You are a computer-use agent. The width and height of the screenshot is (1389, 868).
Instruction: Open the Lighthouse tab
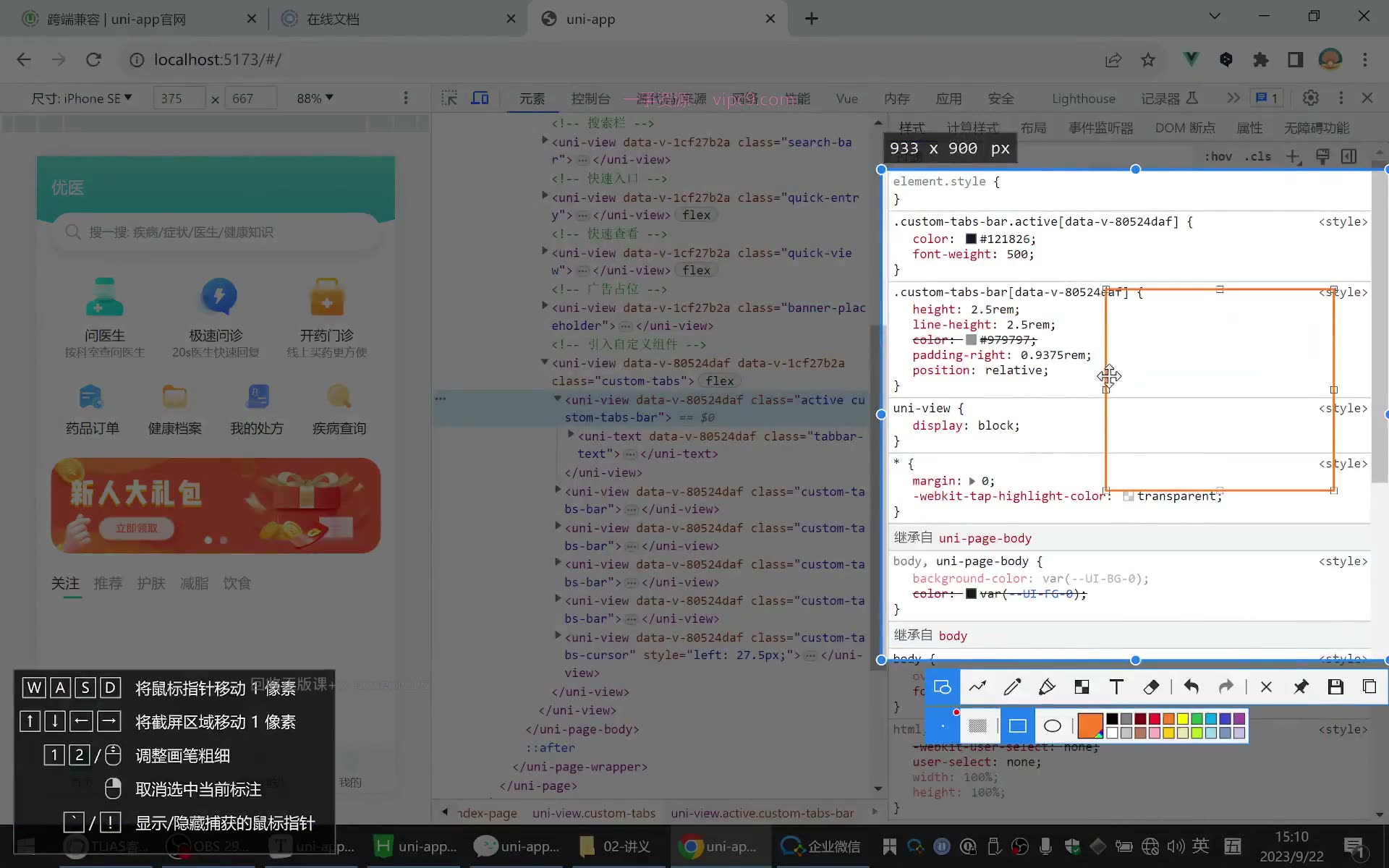[1083, 98]
